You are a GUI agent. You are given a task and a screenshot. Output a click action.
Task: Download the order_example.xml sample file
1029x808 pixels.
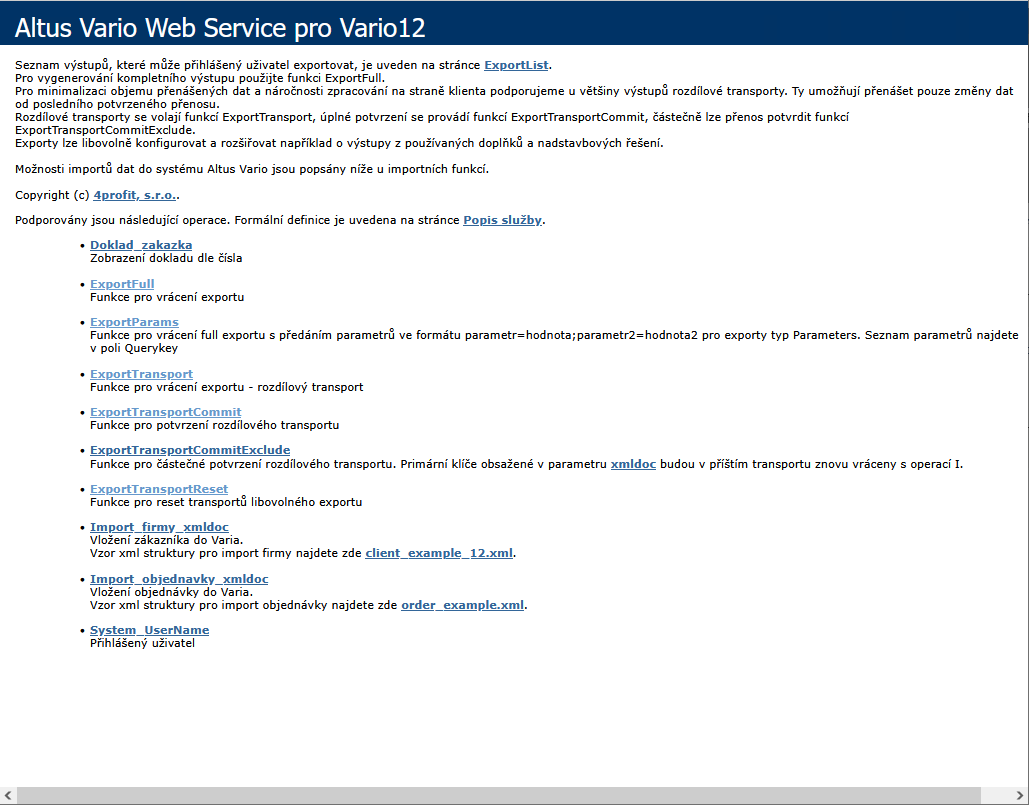click(x=462, y=604)
